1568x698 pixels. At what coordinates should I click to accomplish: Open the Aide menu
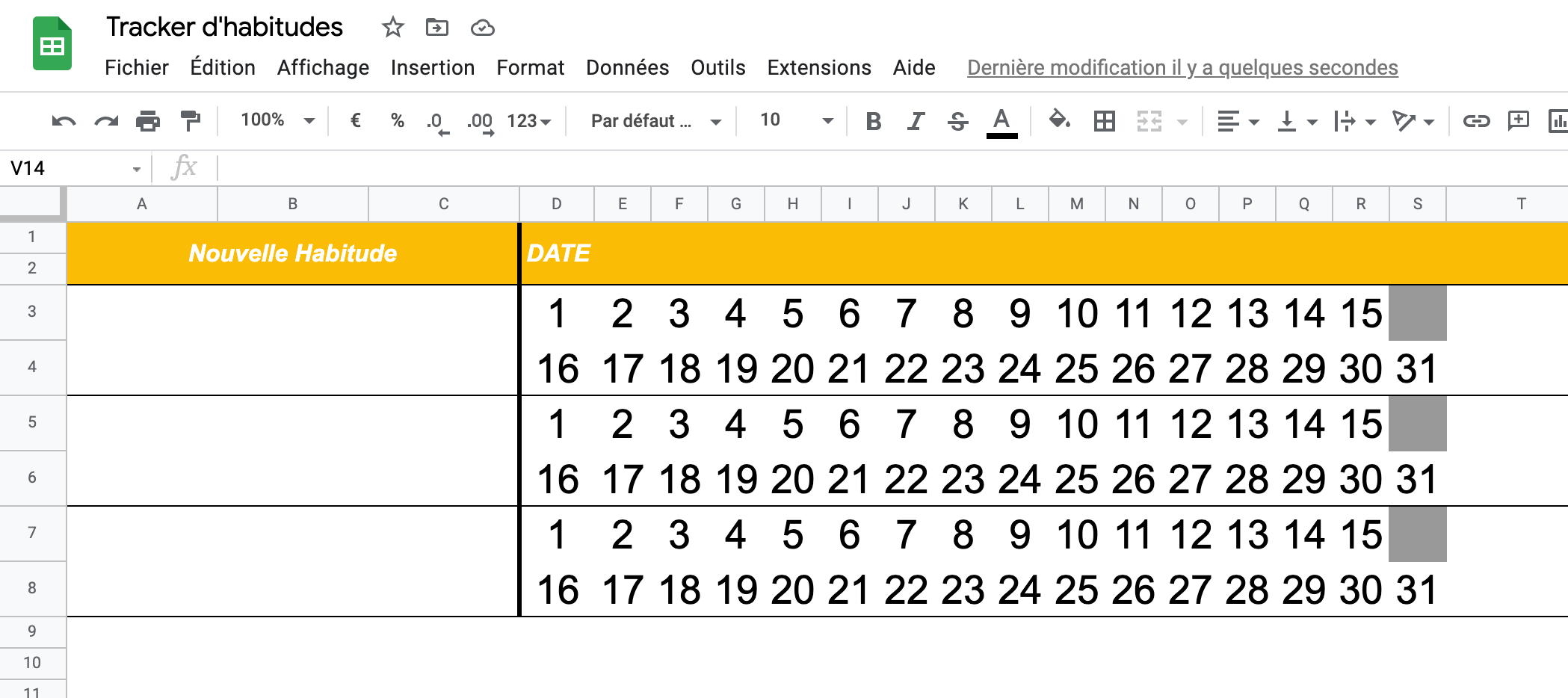[914, 67]
